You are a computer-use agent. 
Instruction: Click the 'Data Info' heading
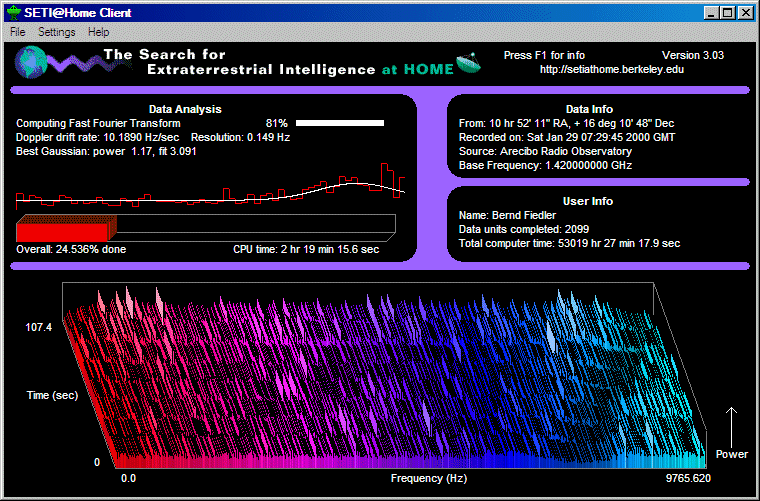(589, 110)
